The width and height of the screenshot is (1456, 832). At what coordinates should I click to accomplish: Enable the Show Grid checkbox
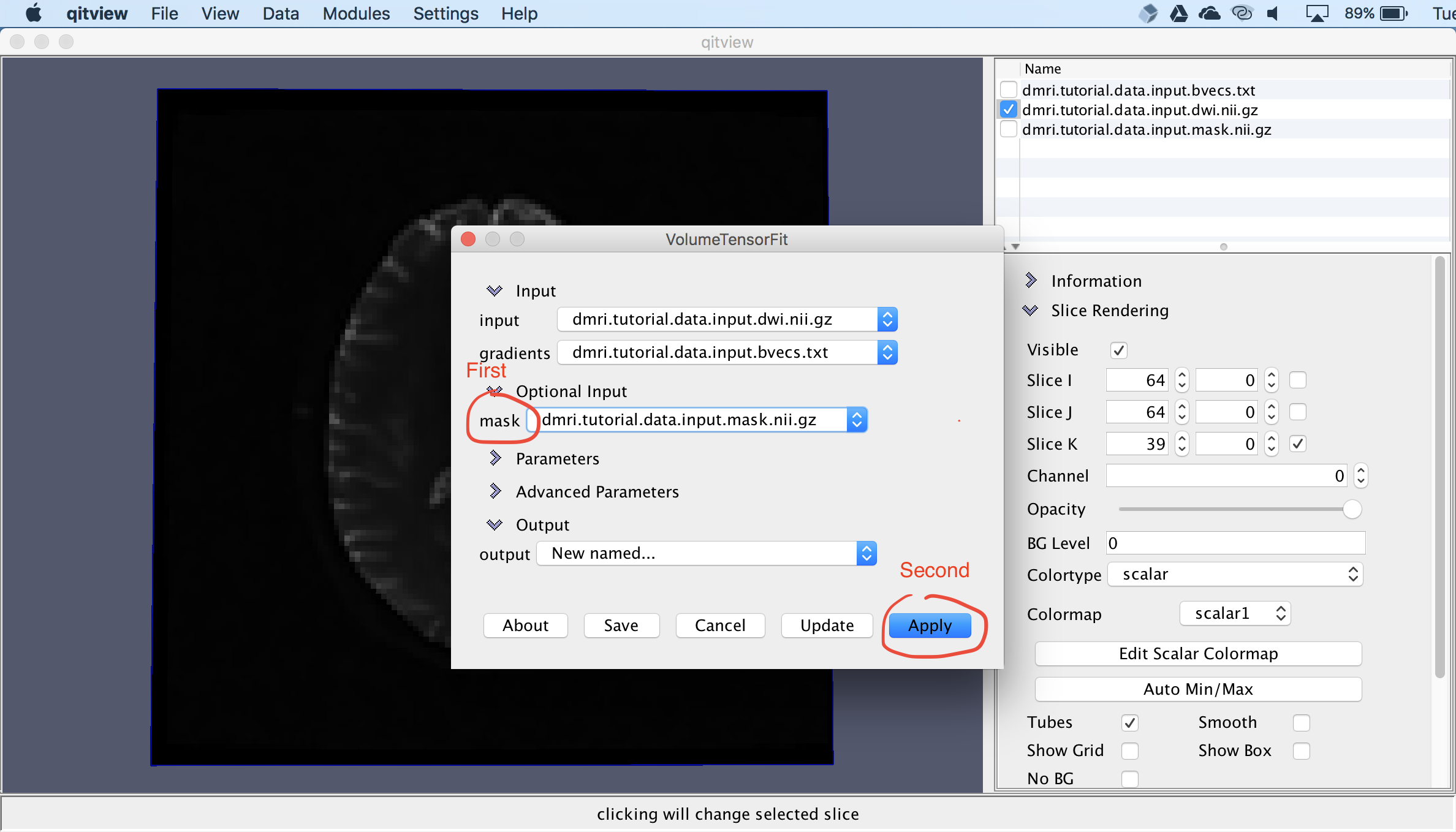1130,751
